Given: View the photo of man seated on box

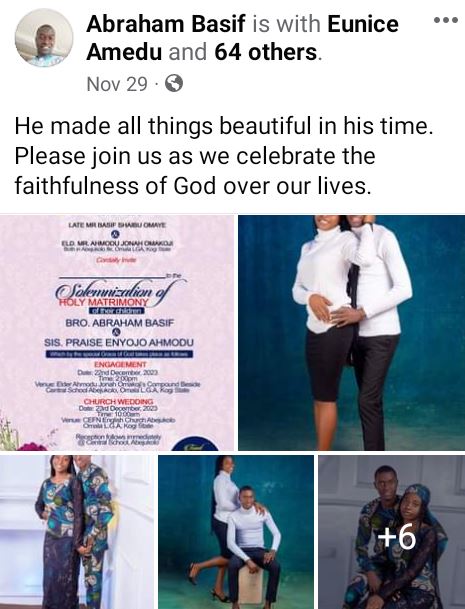Looking at the screenshot, I should coord(236,532).
